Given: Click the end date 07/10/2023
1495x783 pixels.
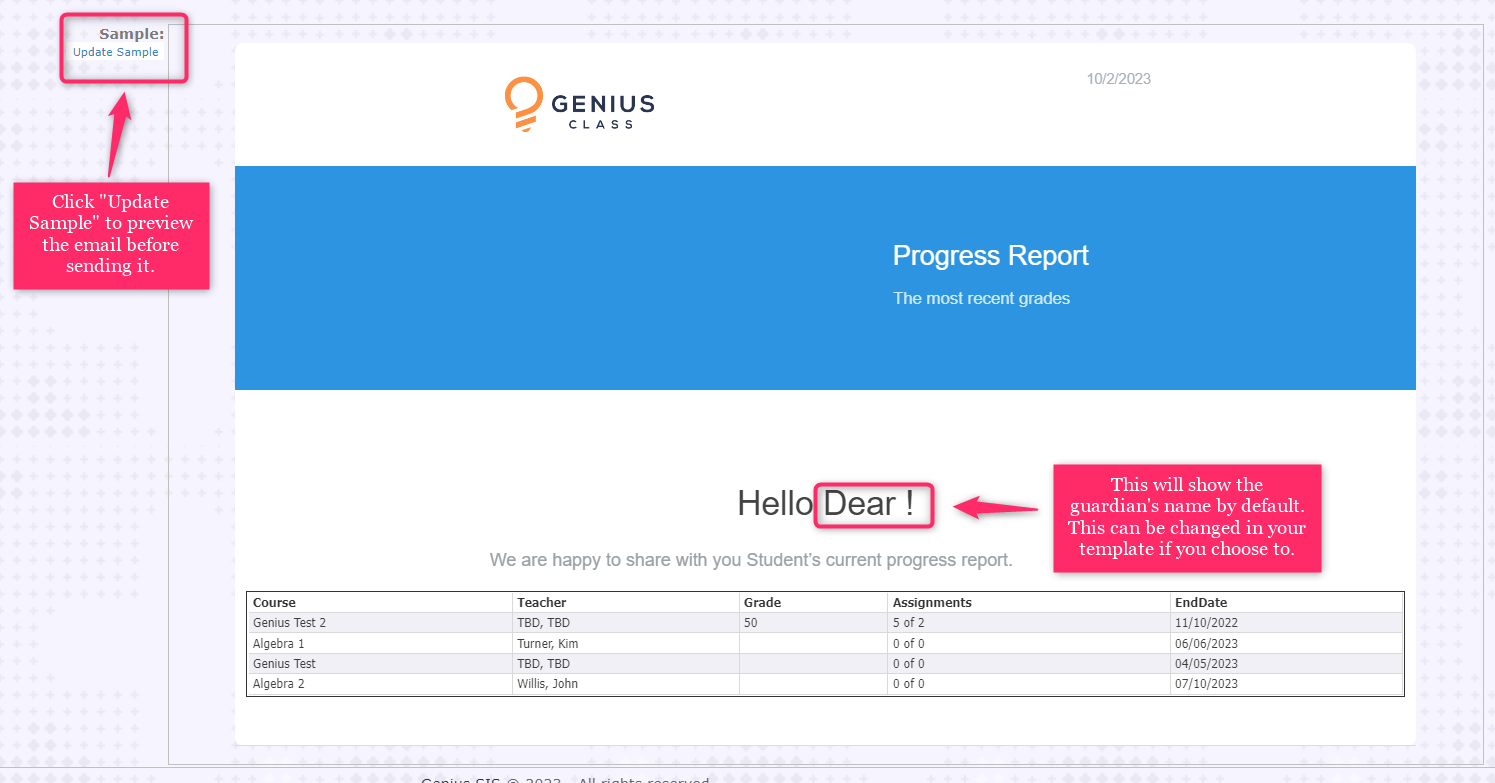Looking at the screenshot, I should (x=1206, y=684).
